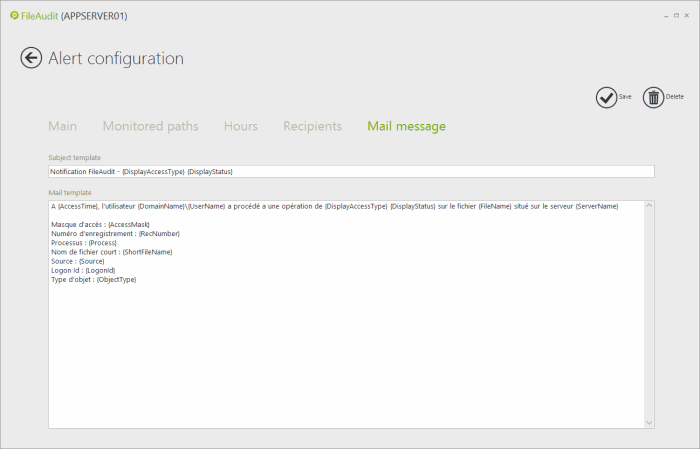Click the Delete trash can icon
This screenshot has height=449, width=700.
click(653, 97)
